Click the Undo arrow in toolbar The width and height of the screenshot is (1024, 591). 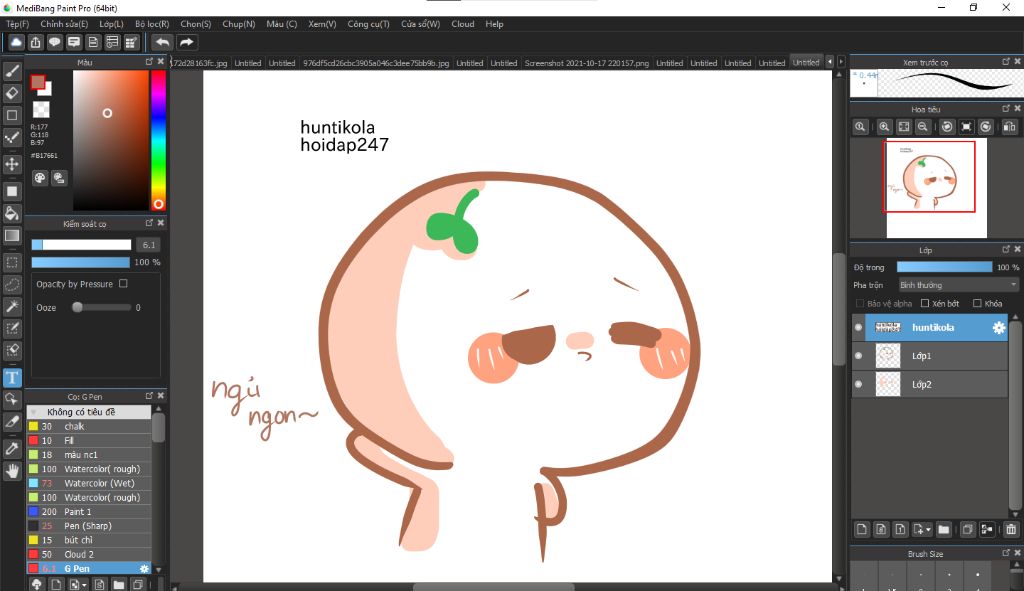162,42
